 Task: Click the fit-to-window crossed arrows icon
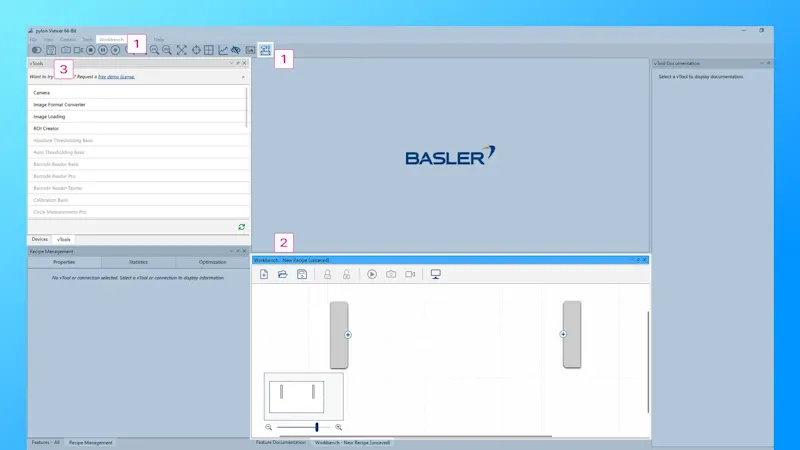[x=182, y=50]
